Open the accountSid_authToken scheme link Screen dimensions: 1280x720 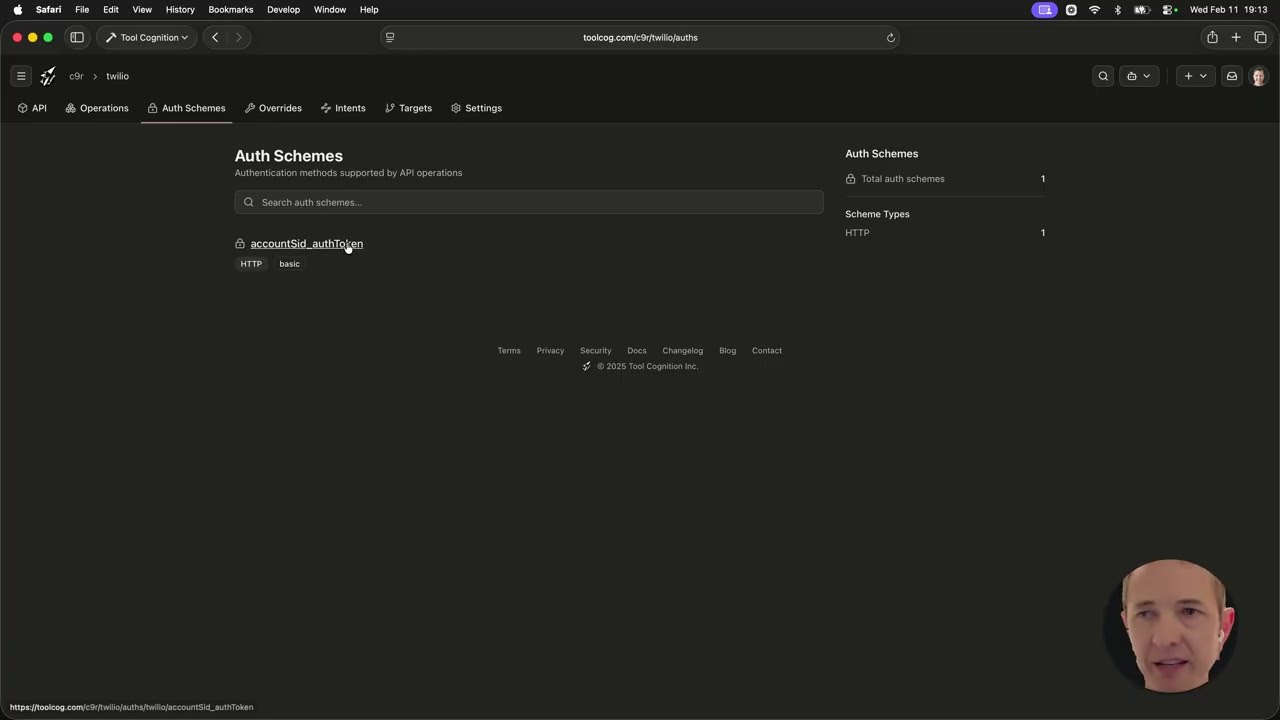click(x=306, y=243)
